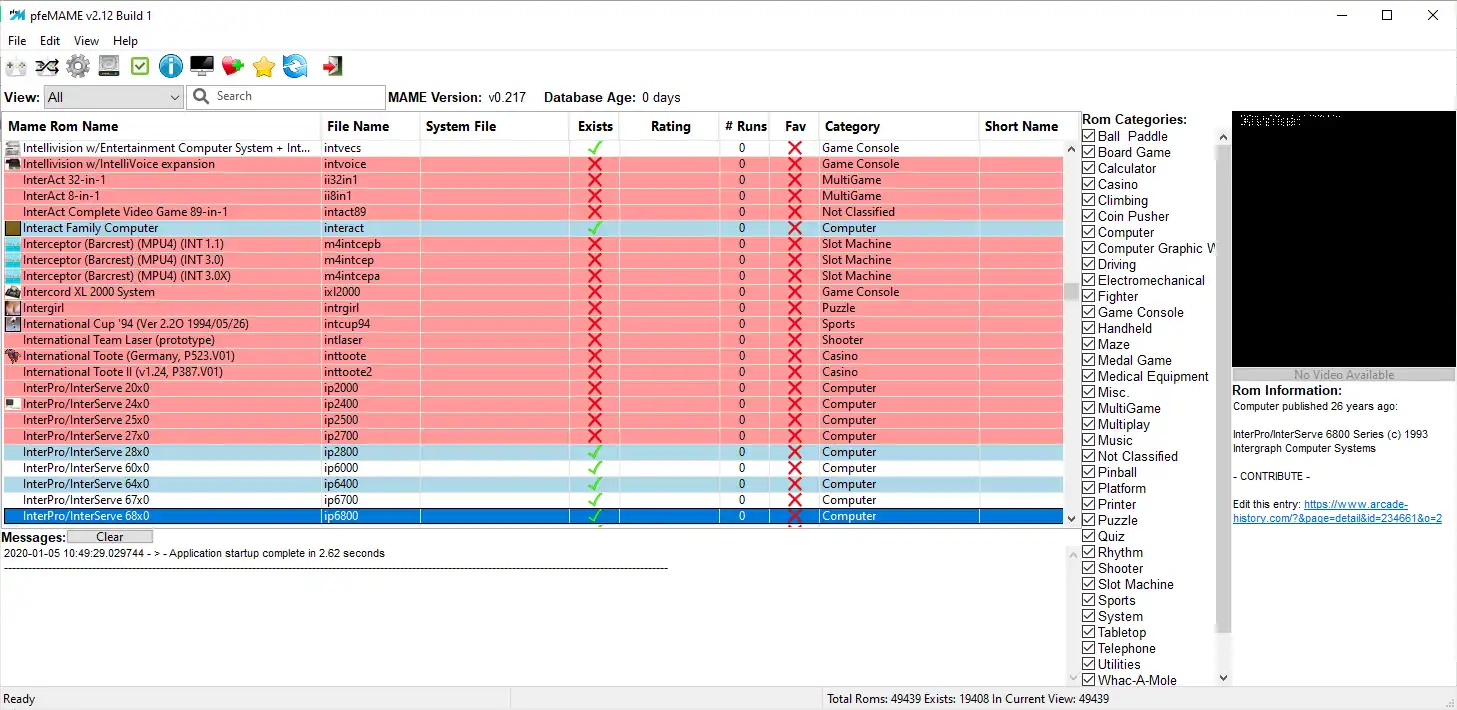
Task: Select the InterPro/InterServe 67x0 row
Action: (x=533, y=500)
